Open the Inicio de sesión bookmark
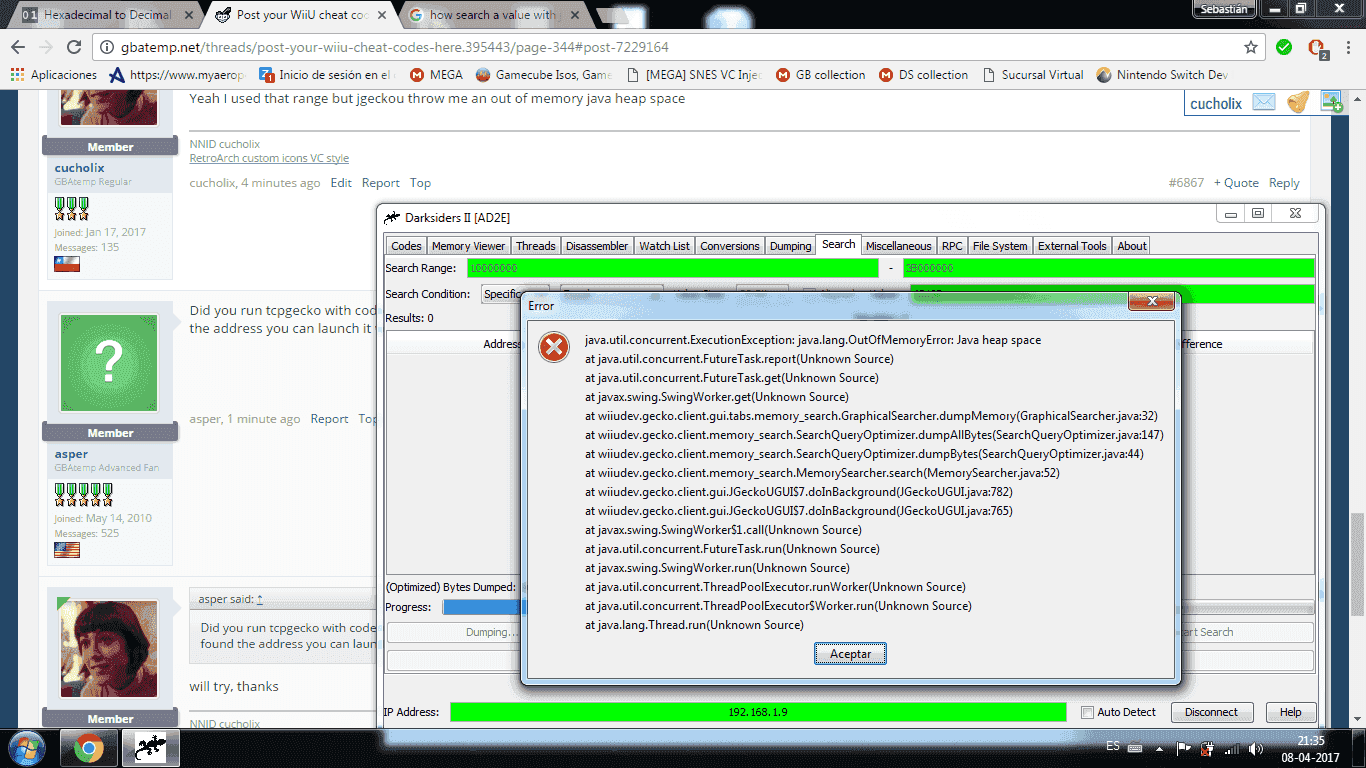The width and height of the screenshot is (1366, 768). 326,75
